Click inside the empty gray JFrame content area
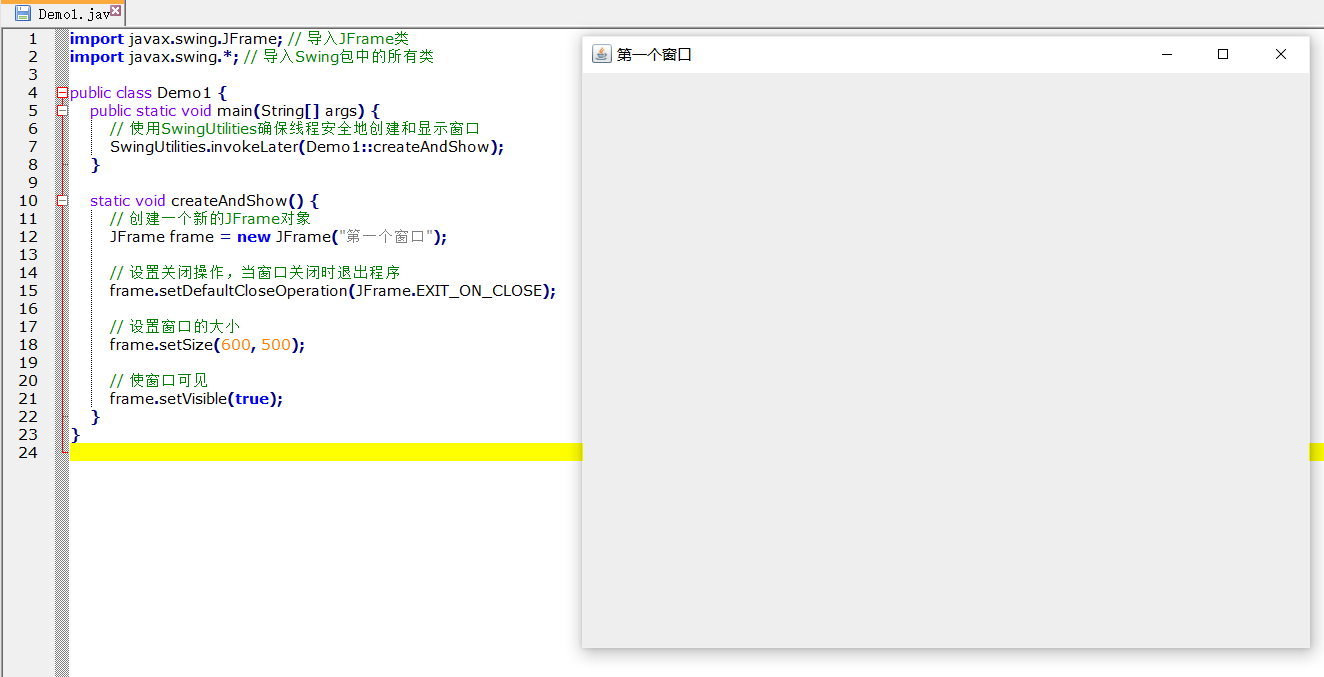The image size is (1324, 677). coord(945,360)
